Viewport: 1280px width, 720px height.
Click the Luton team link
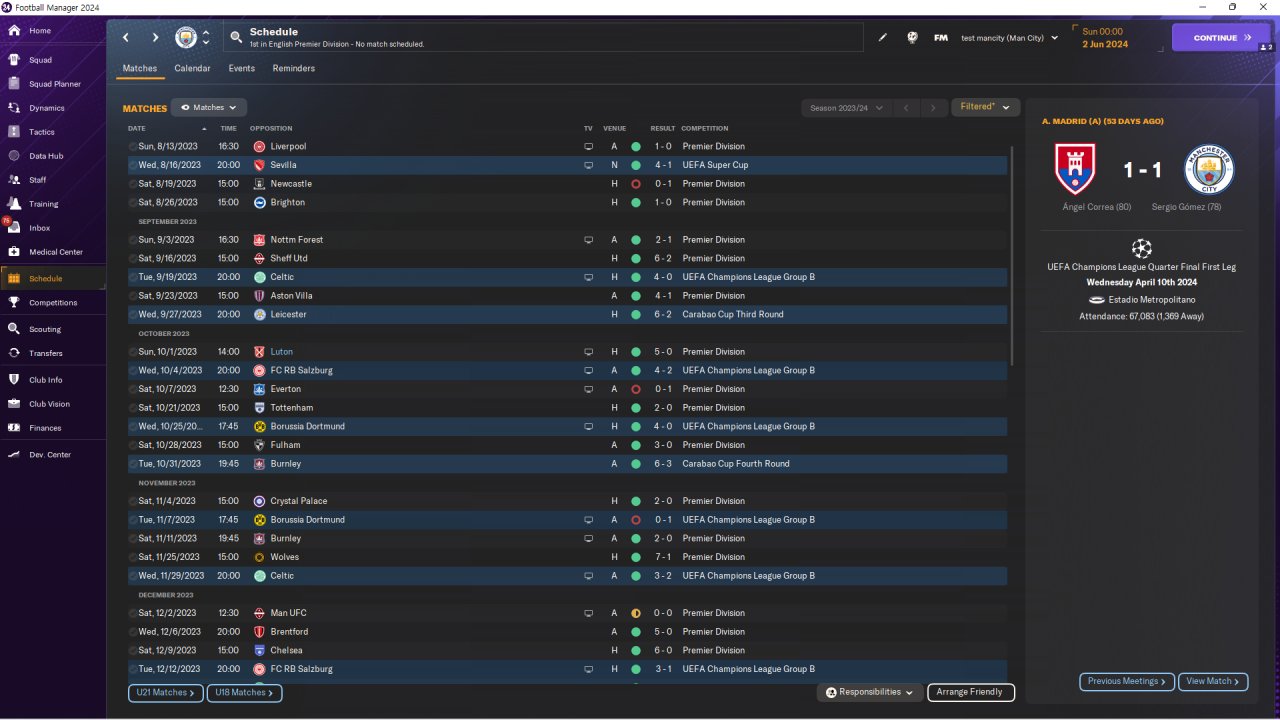click(282, 352)
